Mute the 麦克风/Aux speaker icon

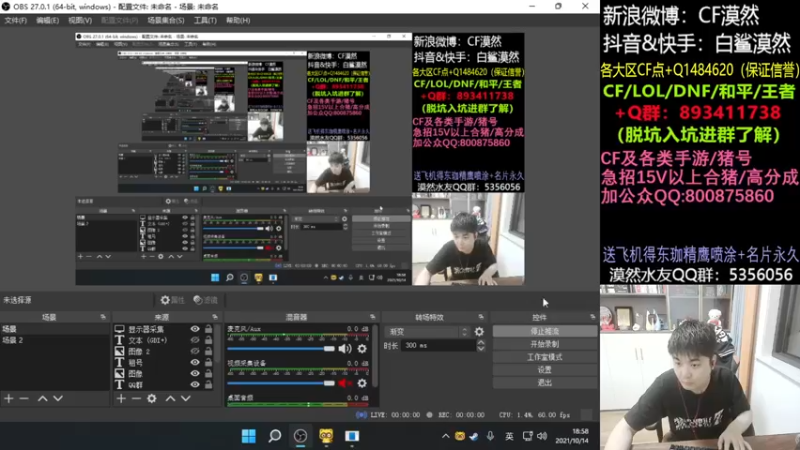[x=345, y=349]
